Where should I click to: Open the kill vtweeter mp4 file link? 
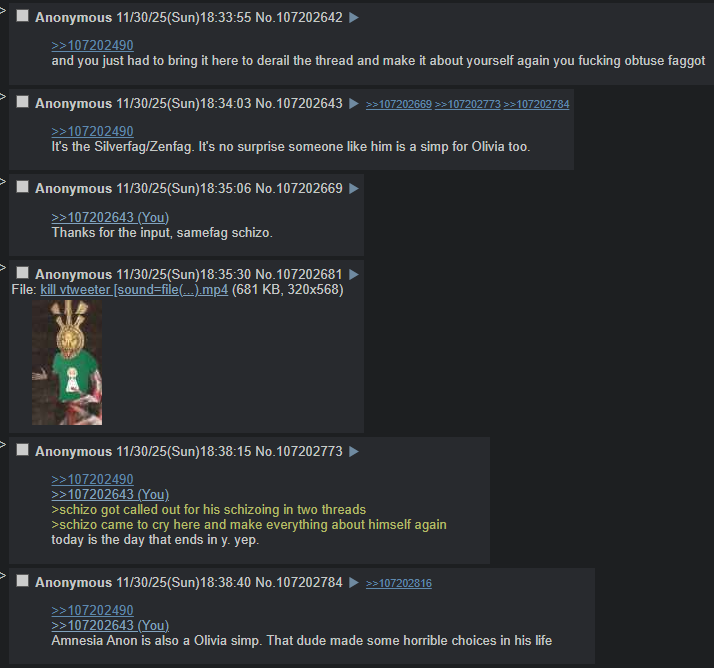click(x=134, y=290)
